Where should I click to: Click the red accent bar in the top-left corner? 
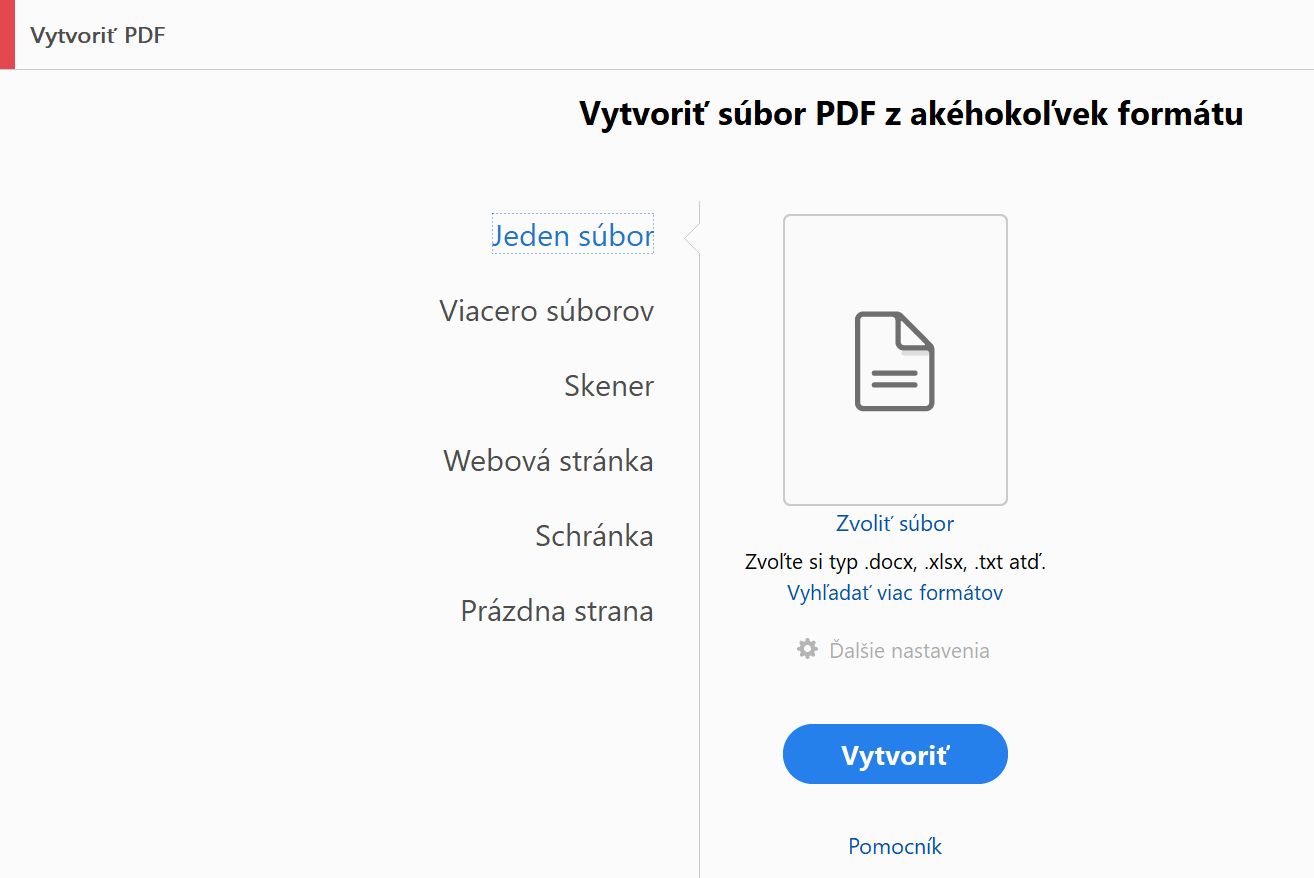click(x=8, y=35)
